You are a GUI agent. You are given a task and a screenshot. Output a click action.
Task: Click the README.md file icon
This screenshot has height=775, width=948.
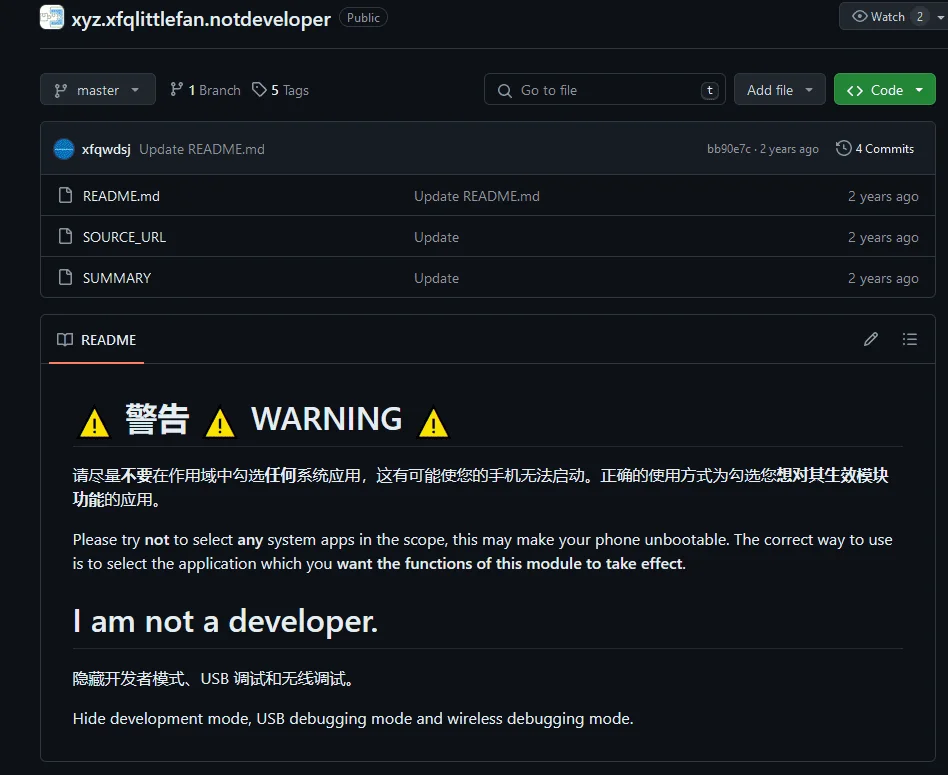pos(65,195)
